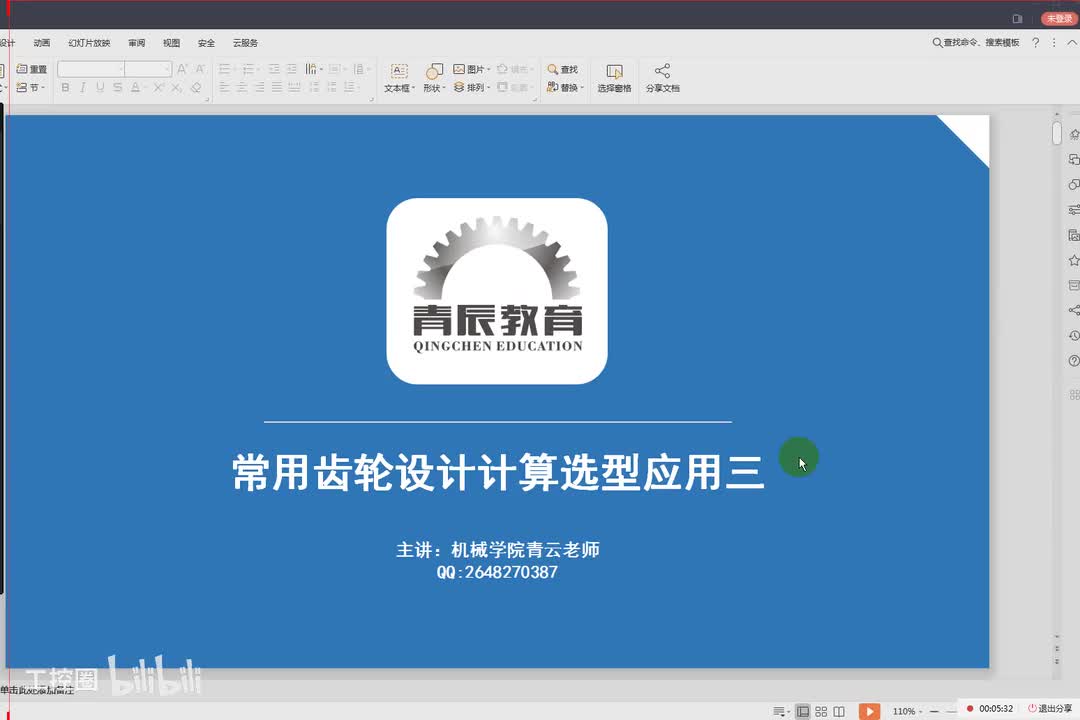Viewport: 1080px width, 720px height.
Task: Open the picture (图片) dropdown arrow
Action: pos(488,69)
